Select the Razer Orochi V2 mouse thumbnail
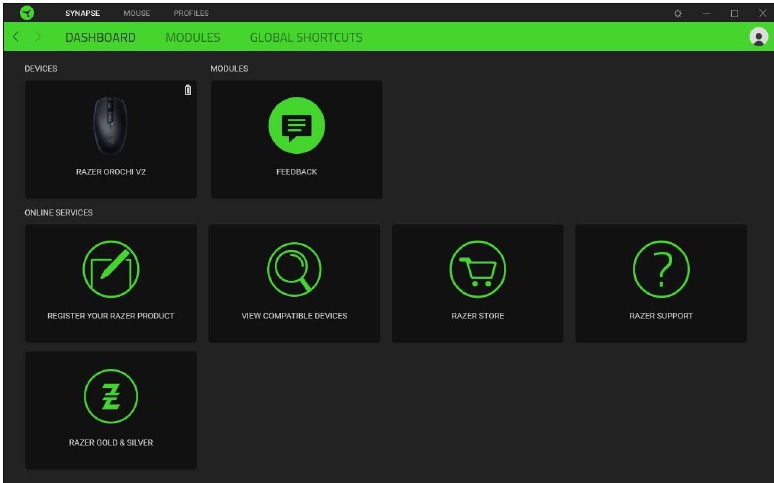 (x=110, y=124)
